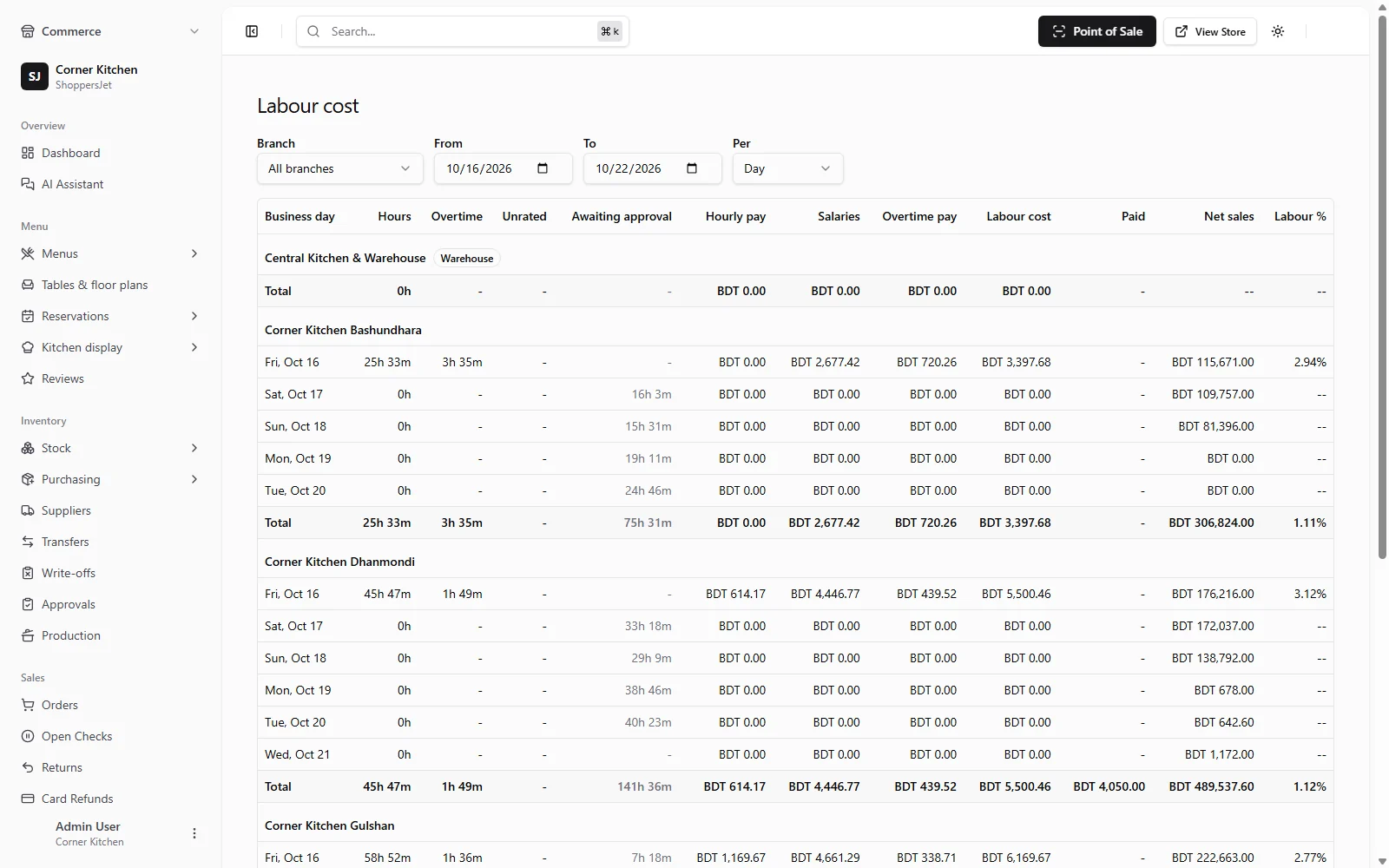
Task: Open Transfers arrows icon
Action: [x=28, y=542]
